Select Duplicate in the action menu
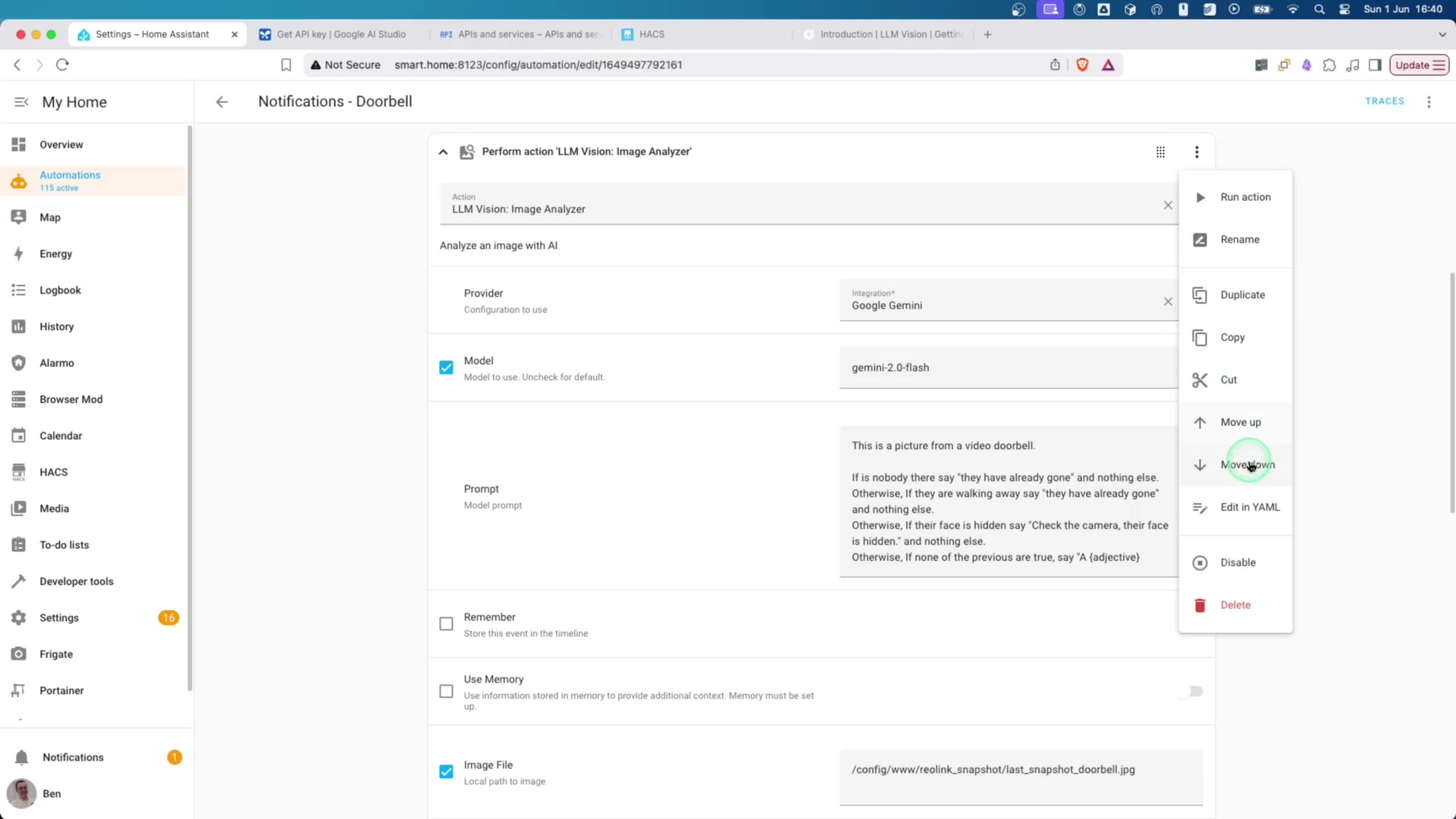 [x=1242, y=295]
